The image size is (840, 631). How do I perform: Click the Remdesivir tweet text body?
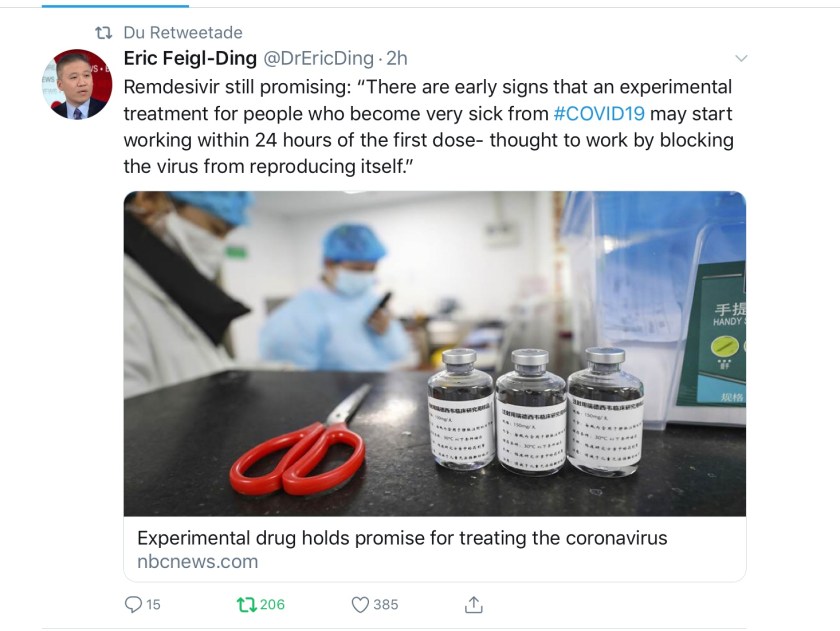click(429, 127)
